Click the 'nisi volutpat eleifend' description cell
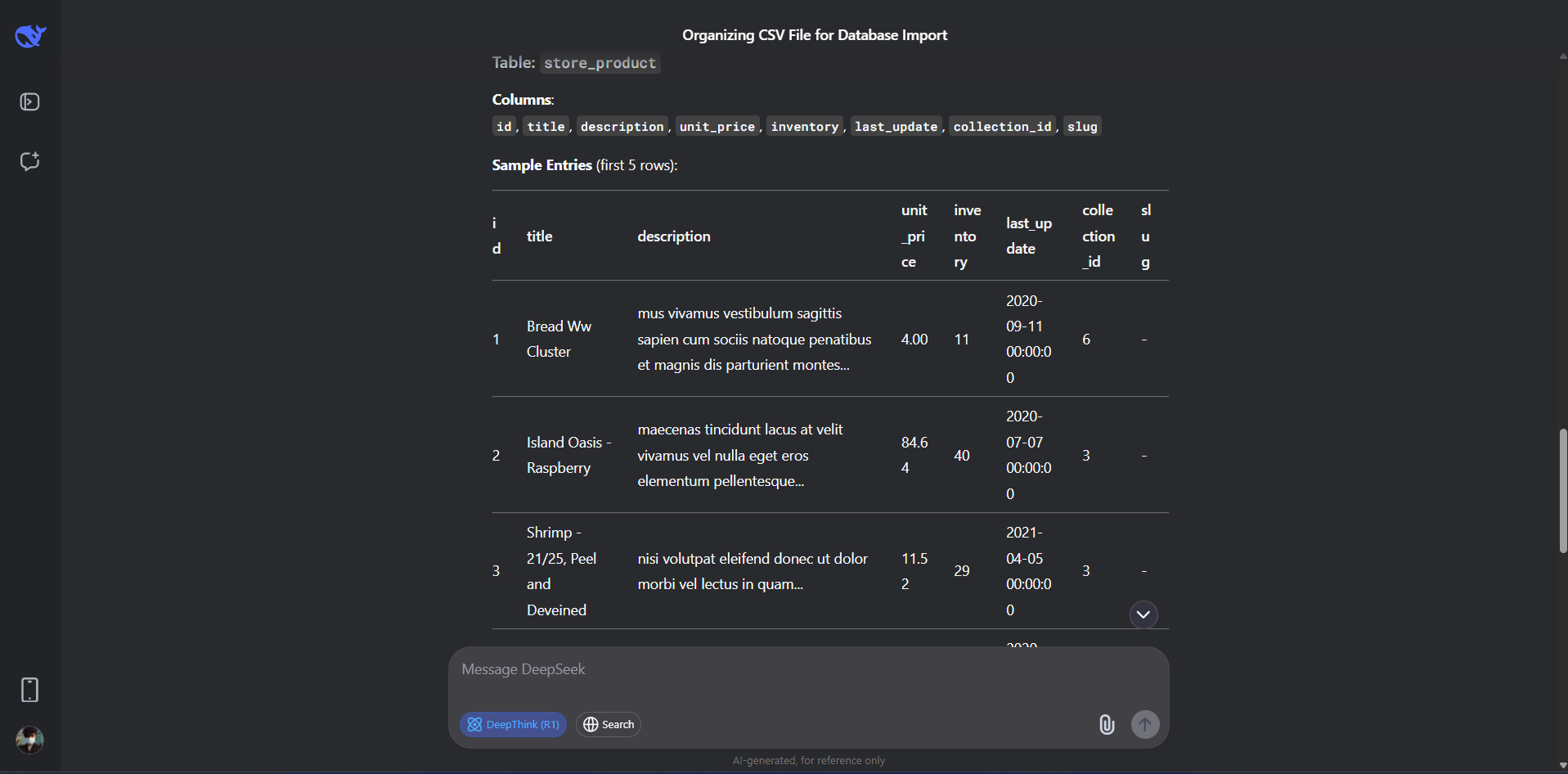 coord(753,571)
